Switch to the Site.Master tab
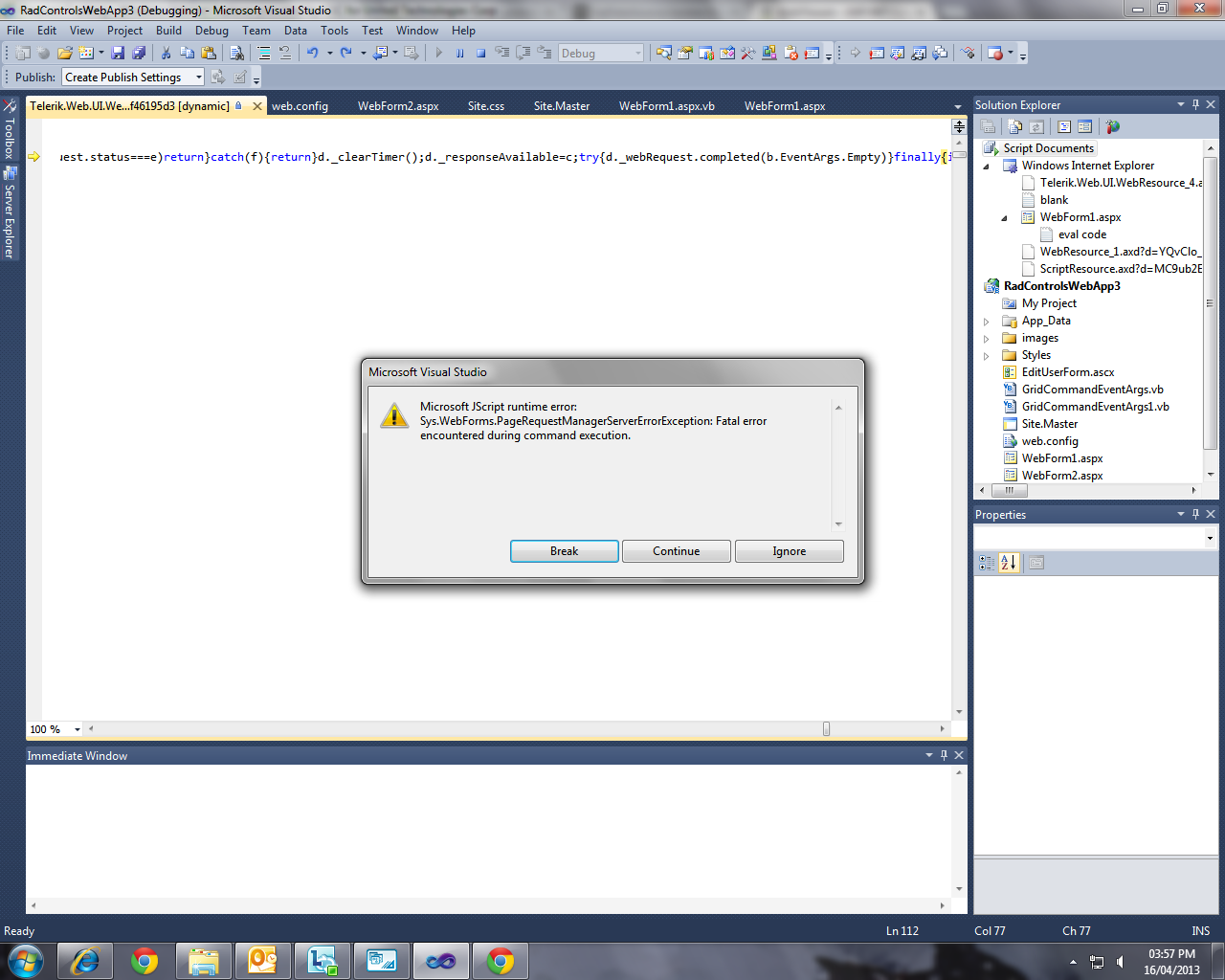This screenshot has height=980, width=1225. click(x=562, y=106)
